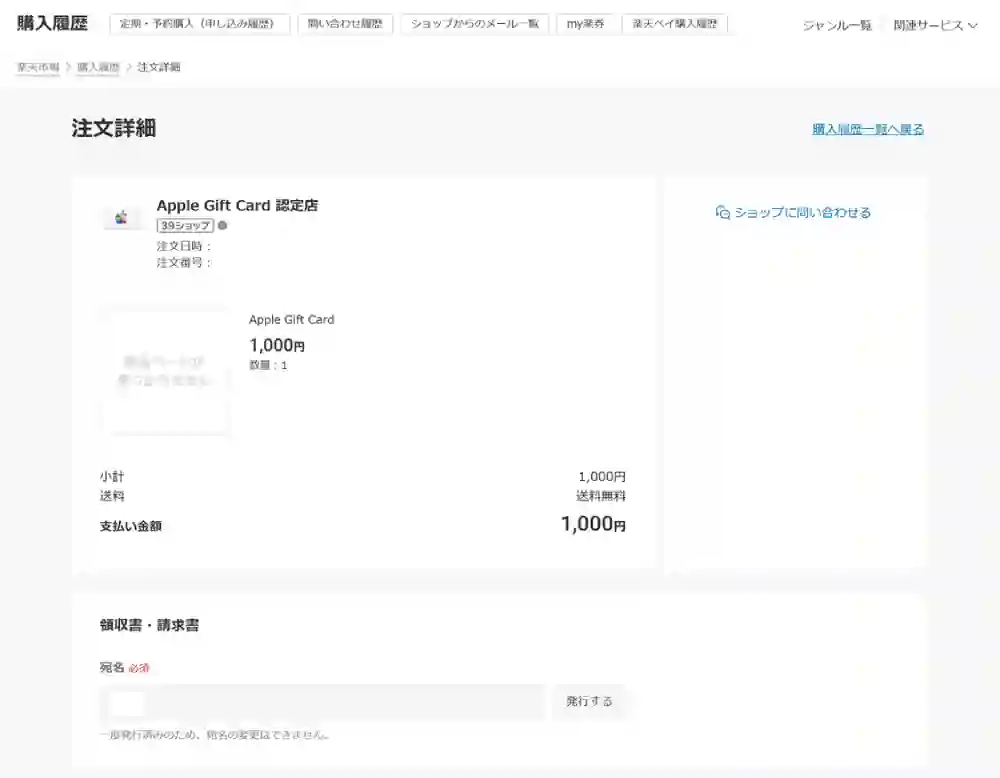
Task: Click the chat bubble inquiry icon
Action: 723,212
